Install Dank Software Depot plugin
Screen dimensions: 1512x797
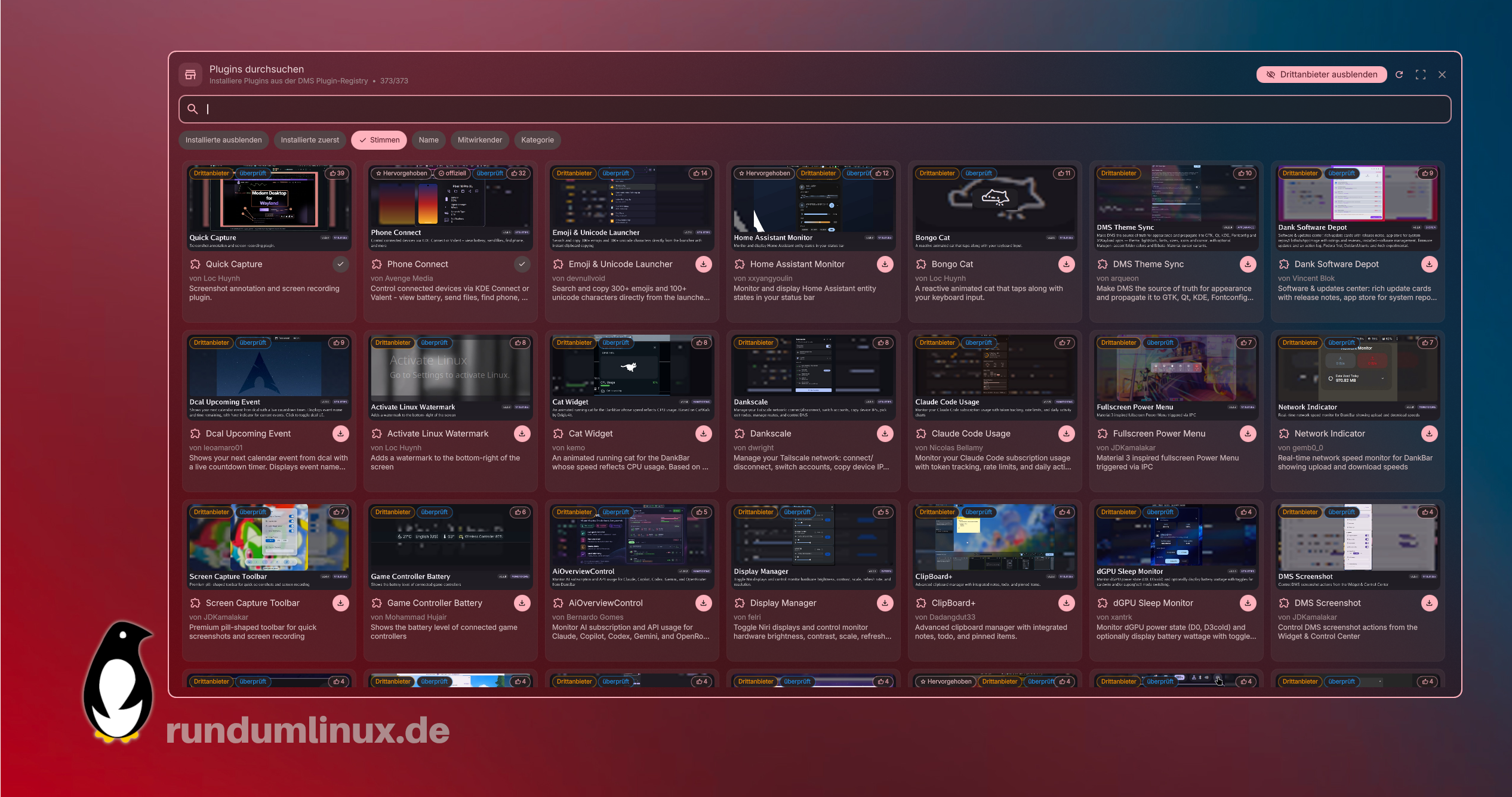click(x=1429, y=264)
